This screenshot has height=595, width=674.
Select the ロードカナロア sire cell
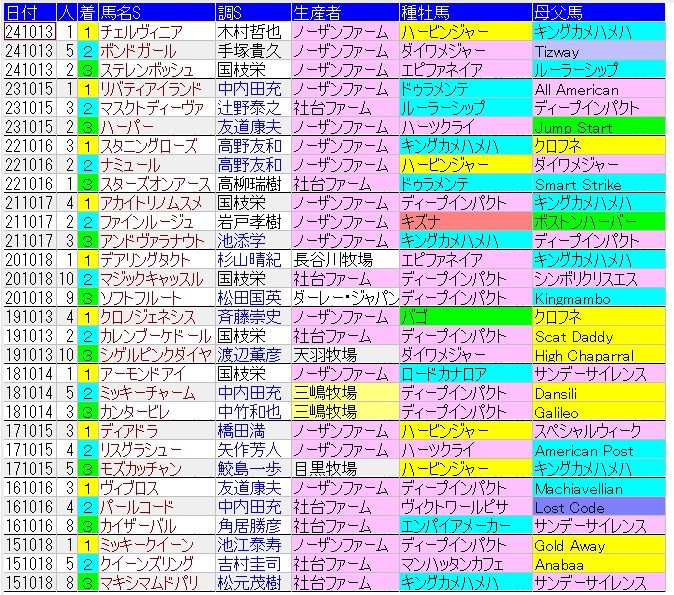pyautogui.click(x=446, y=374)
